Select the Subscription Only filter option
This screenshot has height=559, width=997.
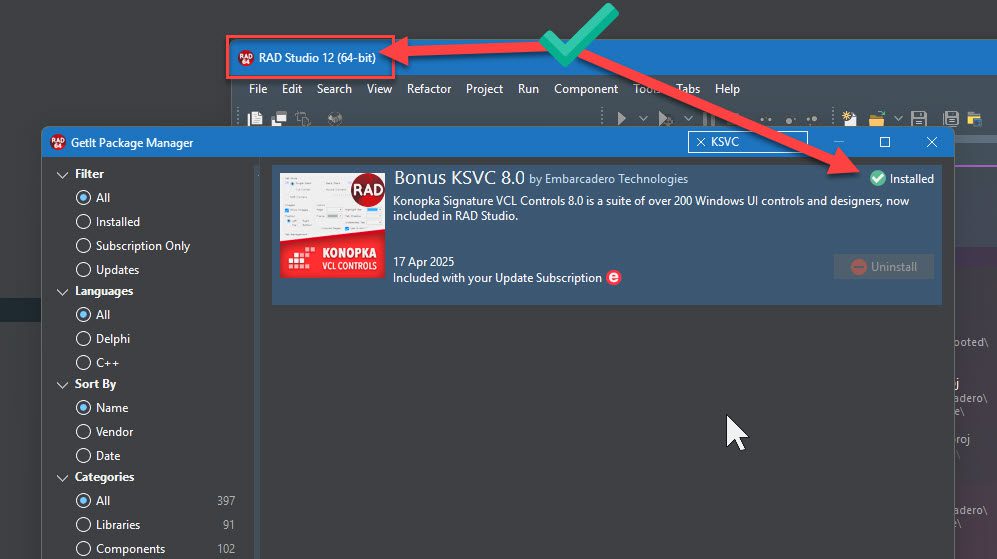point(83,245)
